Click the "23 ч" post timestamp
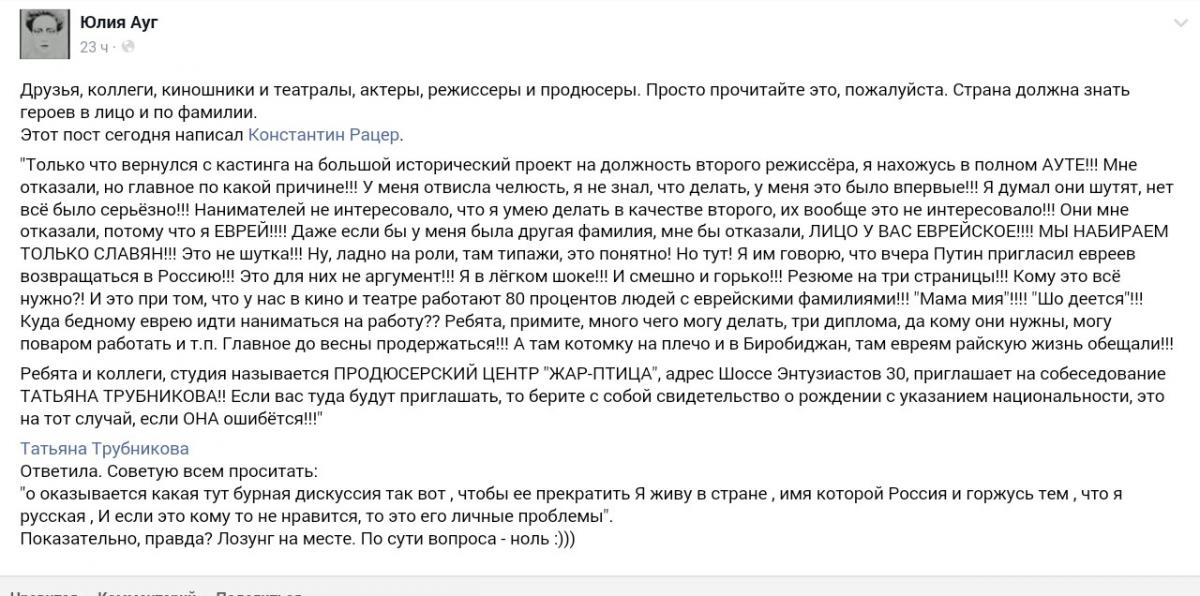Screen dimensions: 1200x596 click(94, 47)
